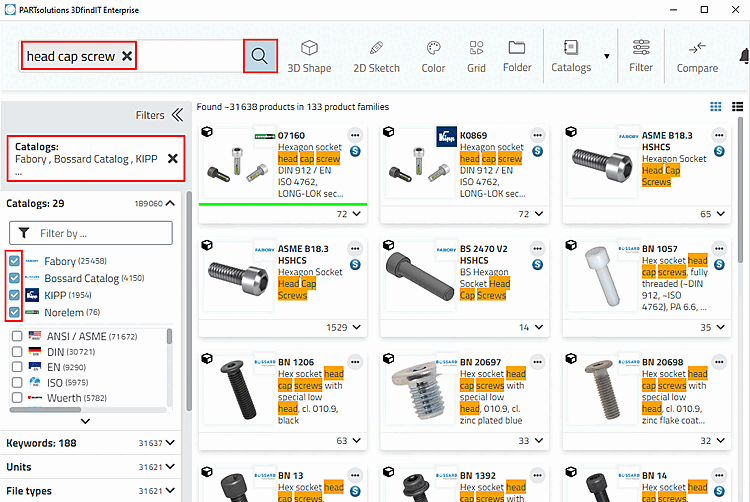
Task: Open the Compare tool
Action: click(697, 56)
